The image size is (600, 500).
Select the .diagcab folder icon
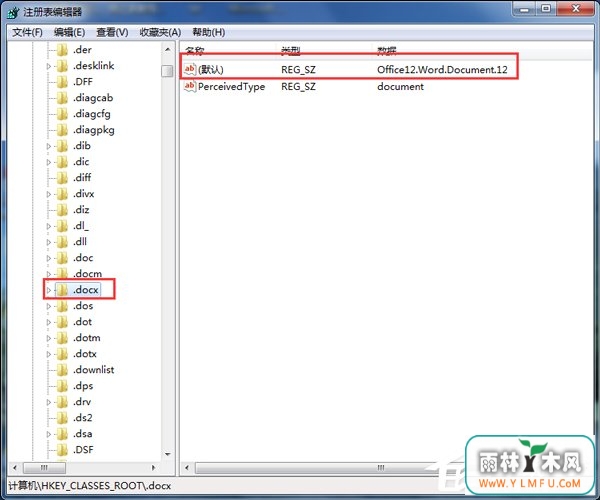click(62, 98)
